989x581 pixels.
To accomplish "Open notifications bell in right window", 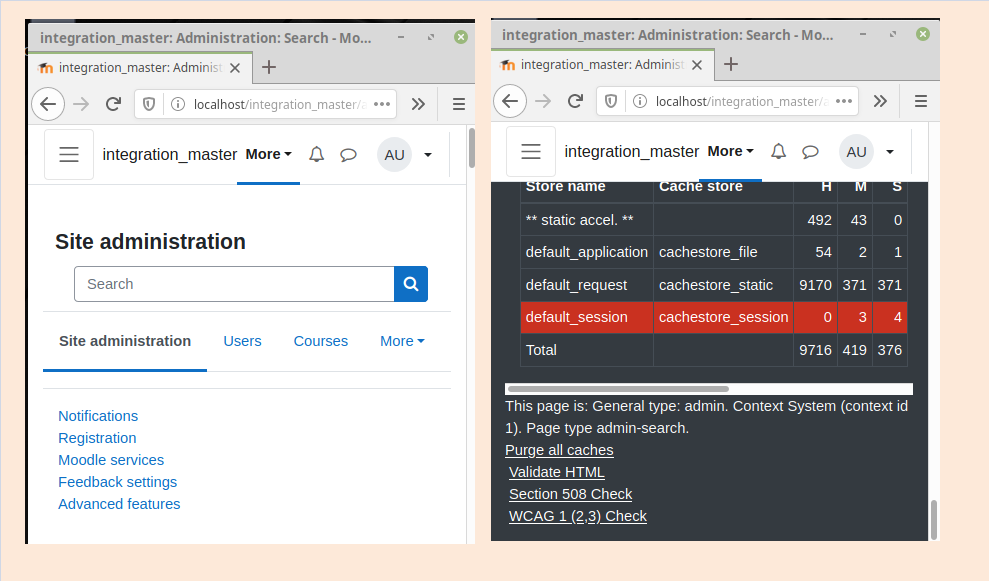I will click(x=778, y=151).
